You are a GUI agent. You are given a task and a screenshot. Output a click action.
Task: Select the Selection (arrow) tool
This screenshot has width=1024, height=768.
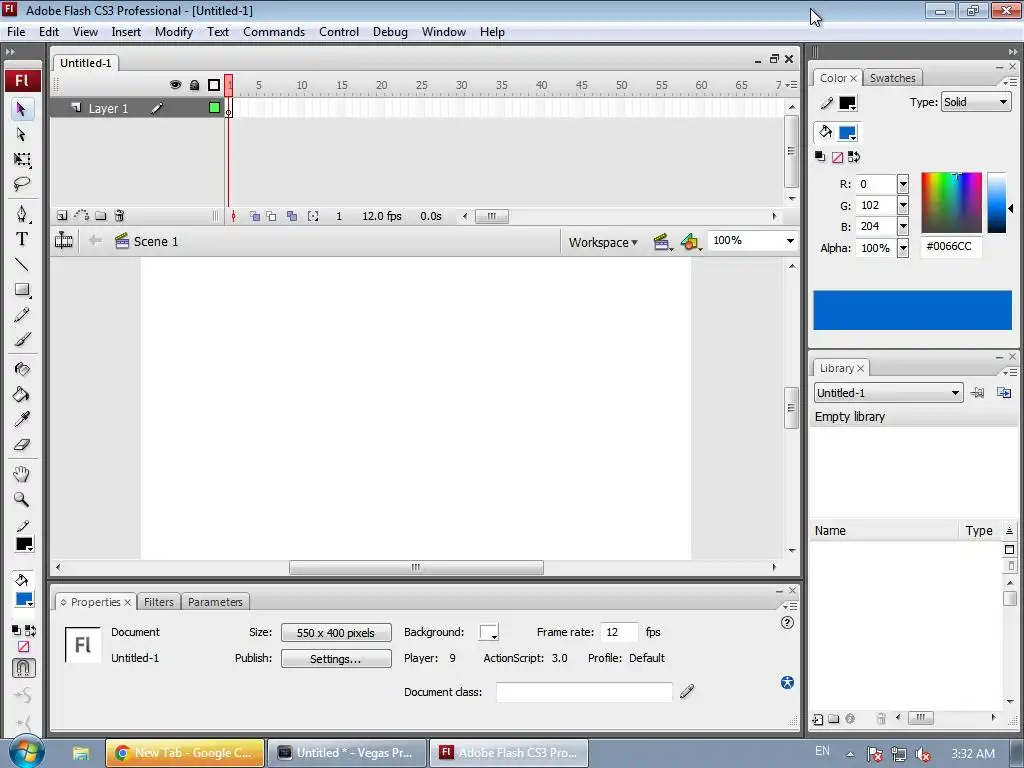[22, 108]
